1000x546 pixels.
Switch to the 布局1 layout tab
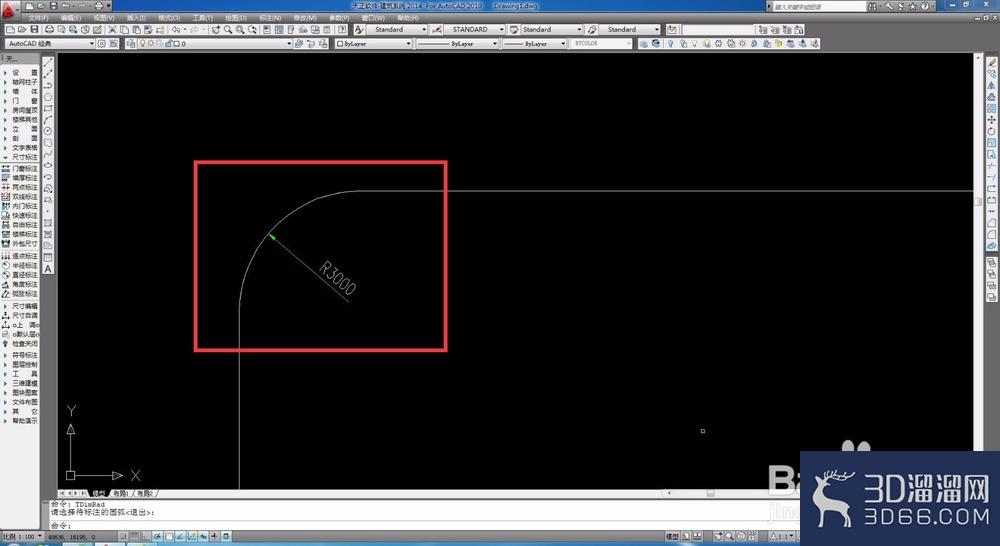(x=121, y=493)
